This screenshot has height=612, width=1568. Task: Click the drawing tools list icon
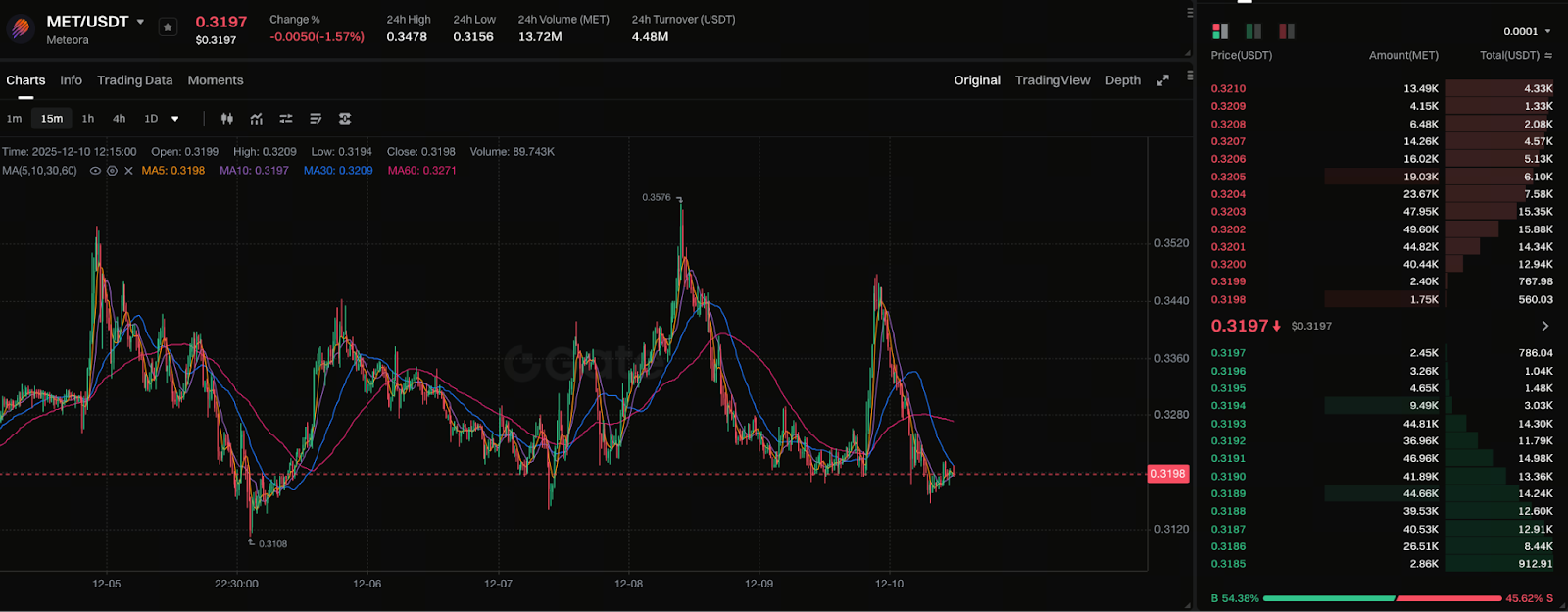coord(316,119)
